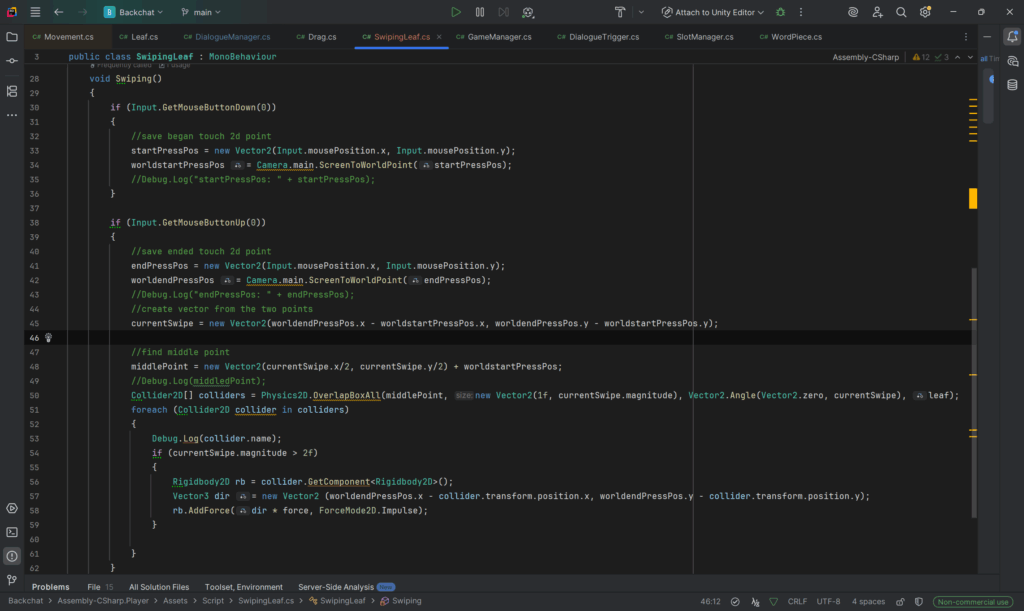Open the Commit tool window icon
The height and width of the screenshot is (611, 1024).
pyautogui.click(x=12, y=61)
